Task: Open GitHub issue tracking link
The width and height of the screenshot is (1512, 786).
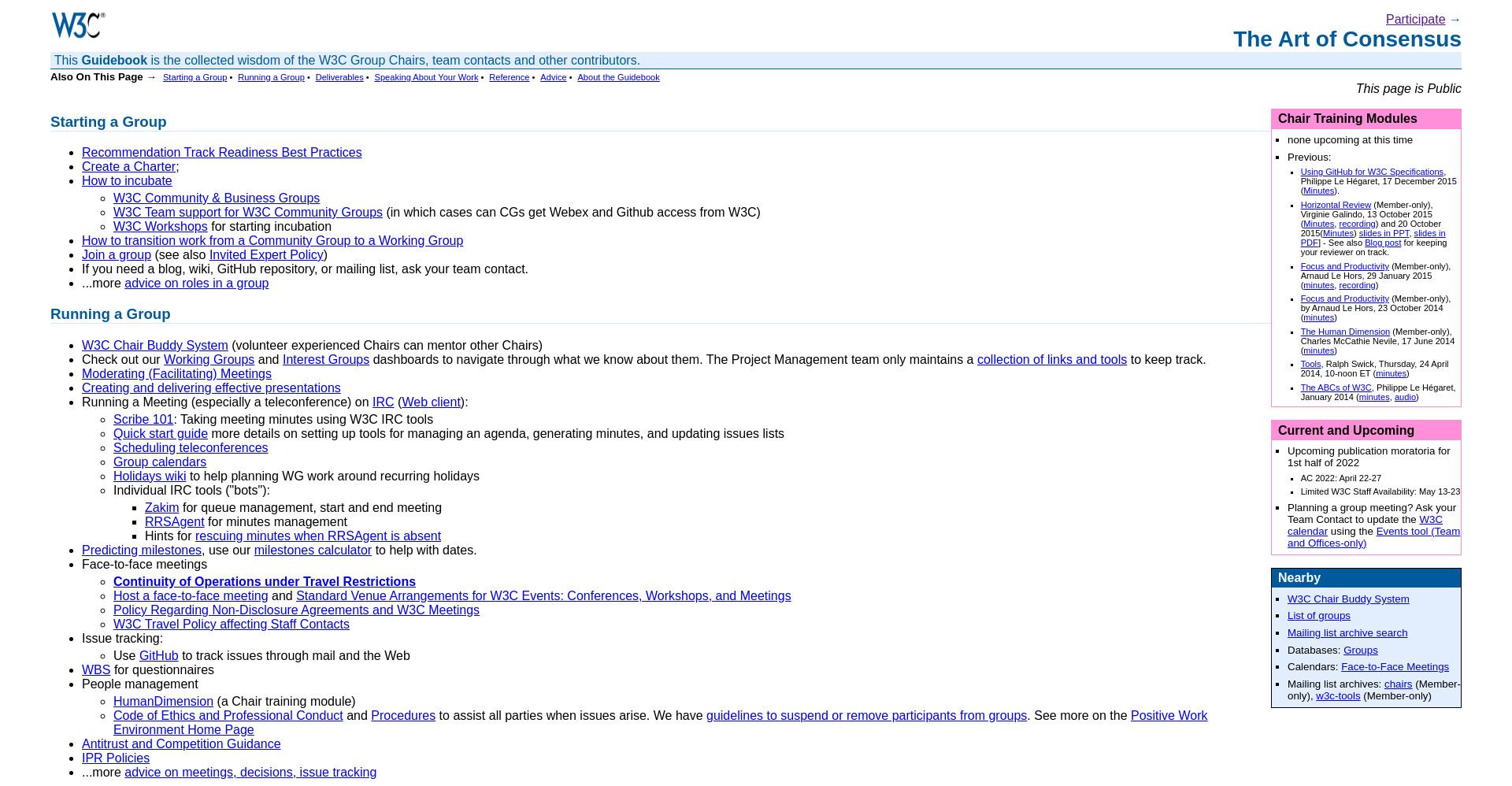Action: click(159, 656)
